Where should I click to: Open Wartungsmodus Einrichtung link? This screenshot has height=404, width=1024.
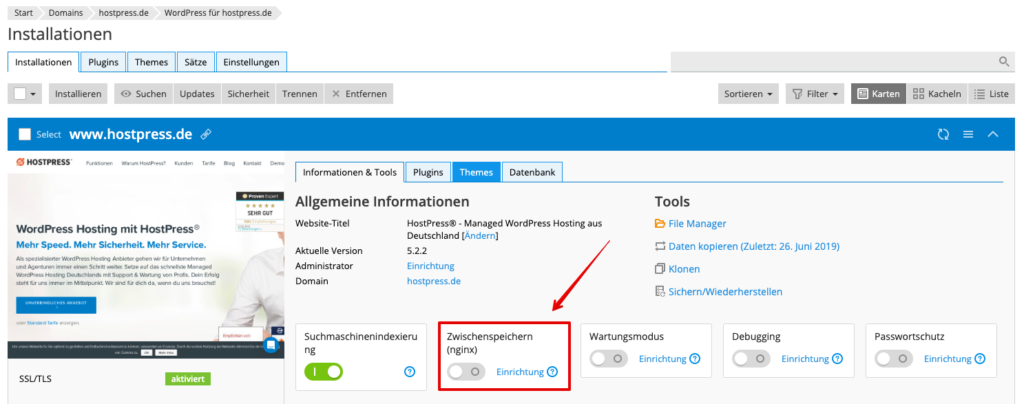point(662,358)
